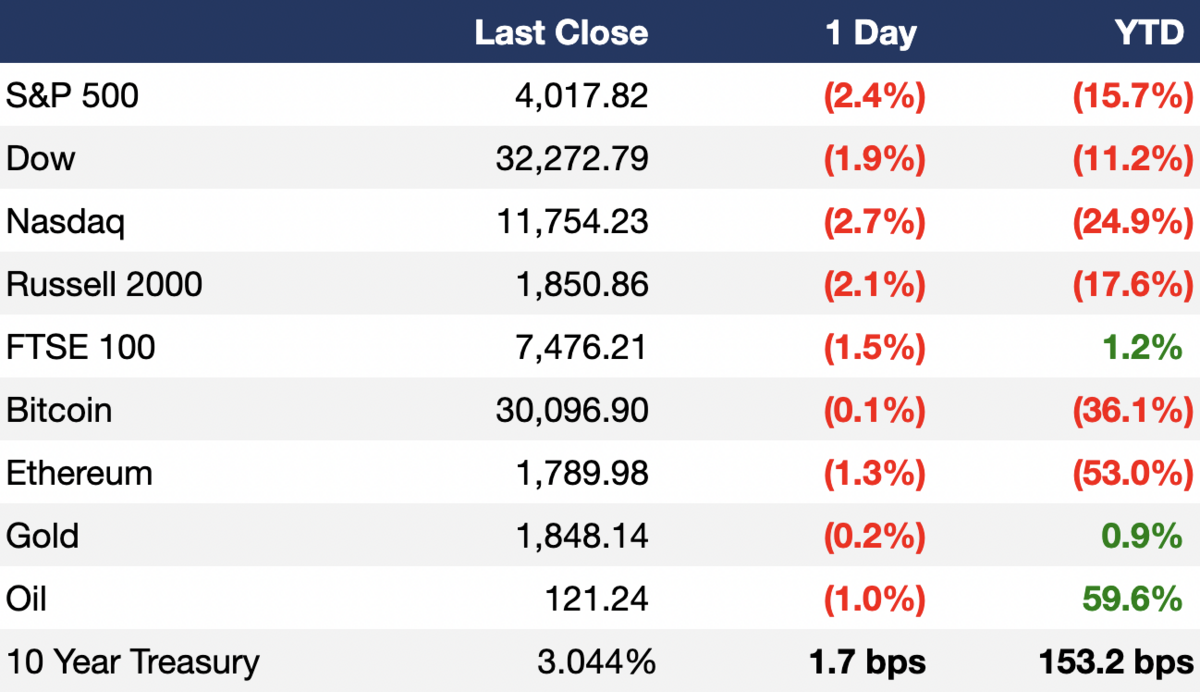Select the Dow row label
This screenshot has height=692, width=1200.
pos(40,158)
